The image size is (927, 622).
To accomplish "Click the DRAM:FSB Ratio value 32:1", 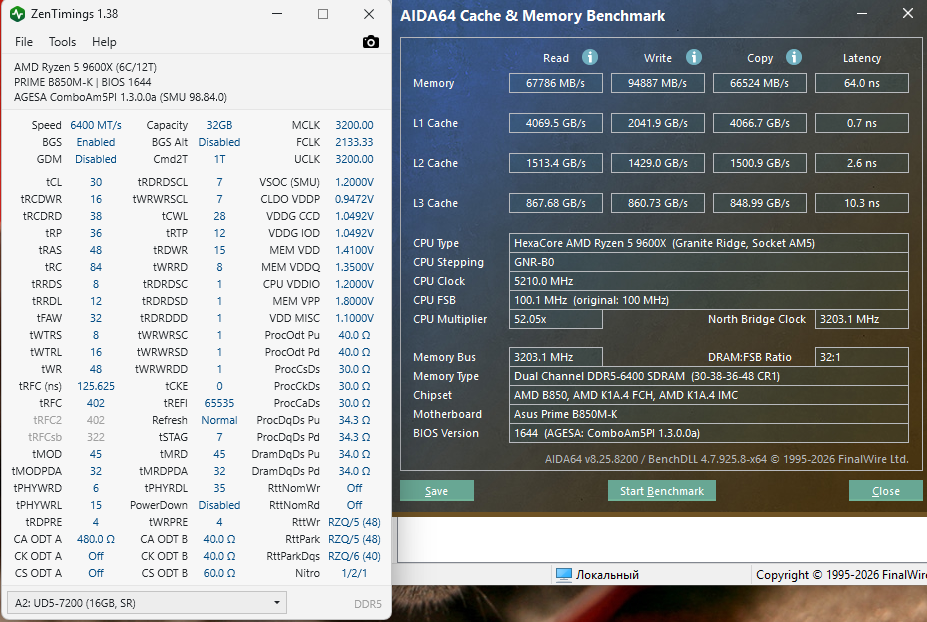I will [x=861, y=357].
